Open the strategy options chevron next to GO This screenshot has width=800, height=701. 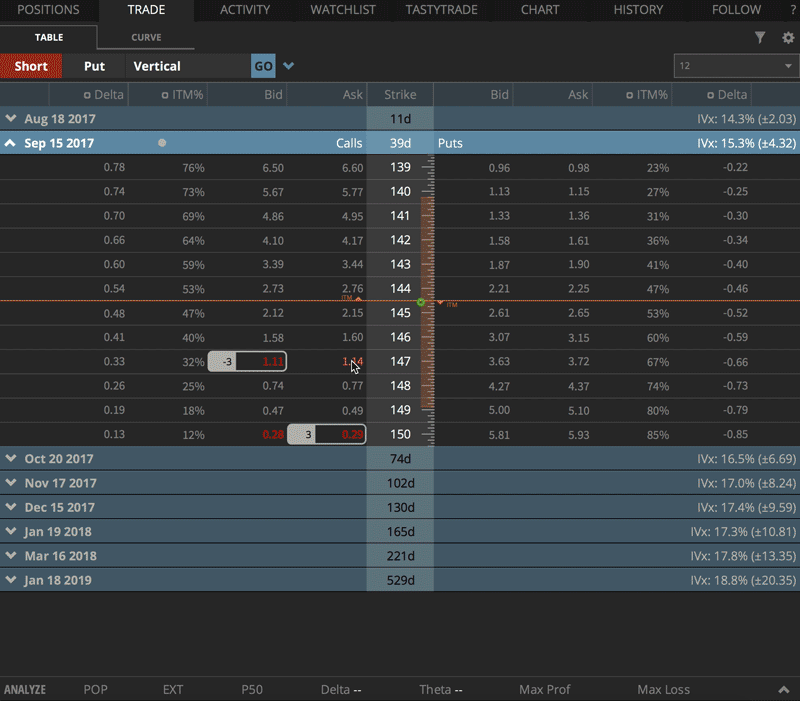289,66
